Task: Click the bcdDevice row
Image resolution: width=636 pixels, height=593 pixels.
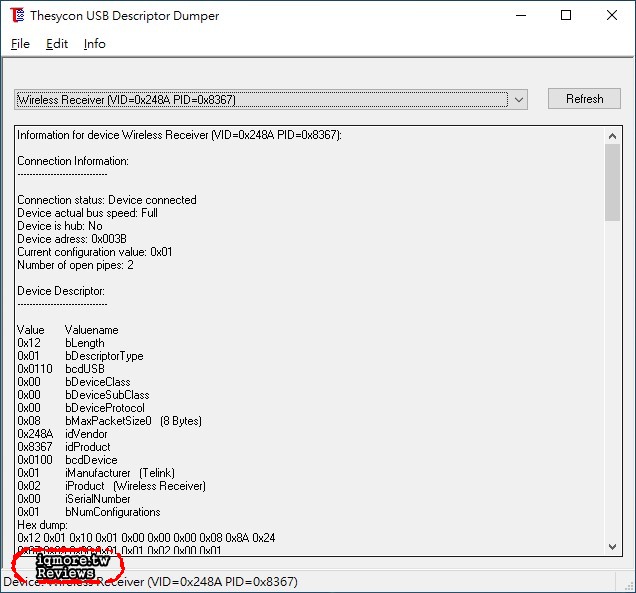Action: coord(67,460)
